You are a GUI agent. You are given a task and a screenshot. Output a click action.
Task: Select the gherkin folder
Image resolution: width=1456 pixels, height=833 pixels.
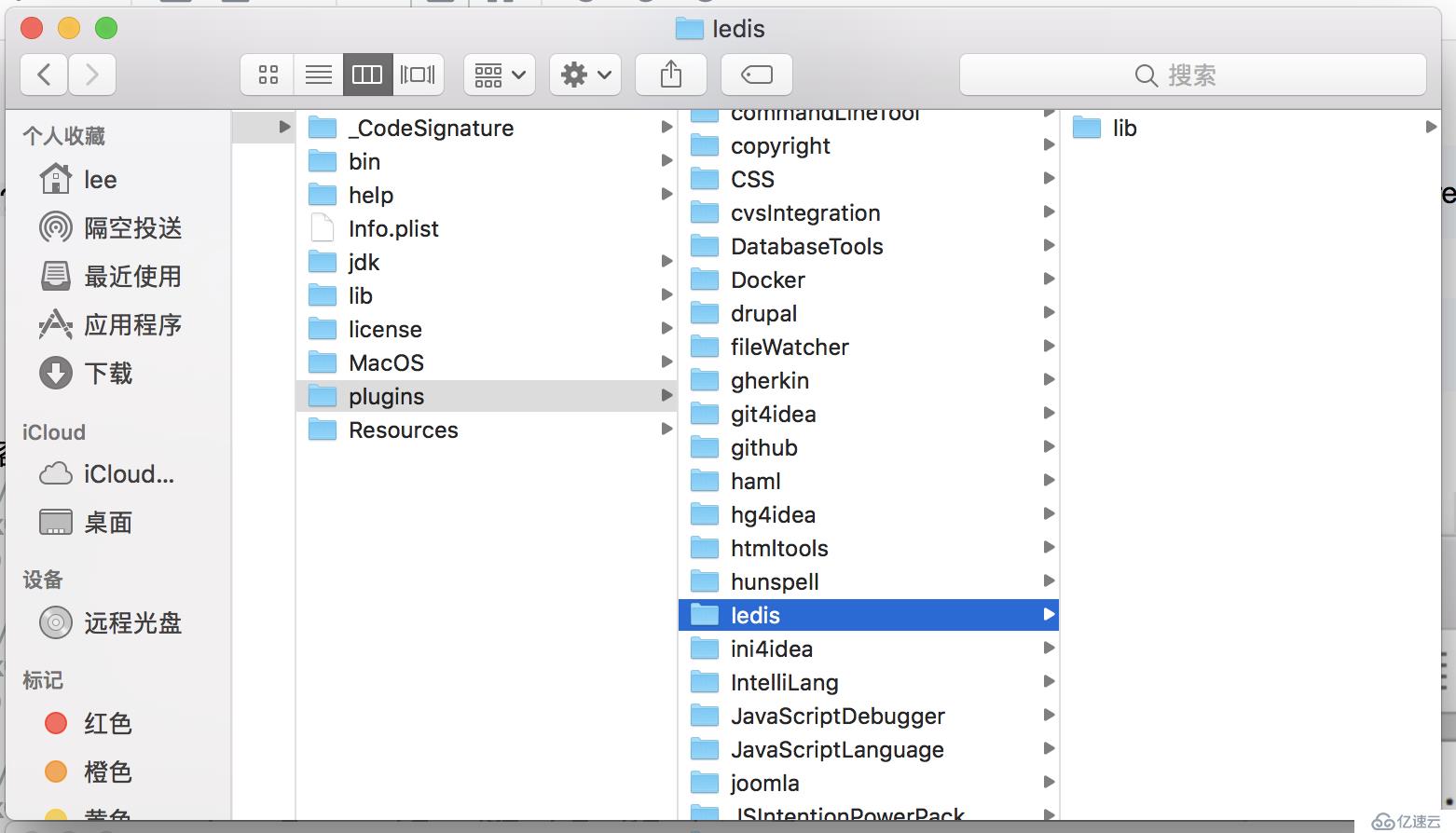[869, 380]
